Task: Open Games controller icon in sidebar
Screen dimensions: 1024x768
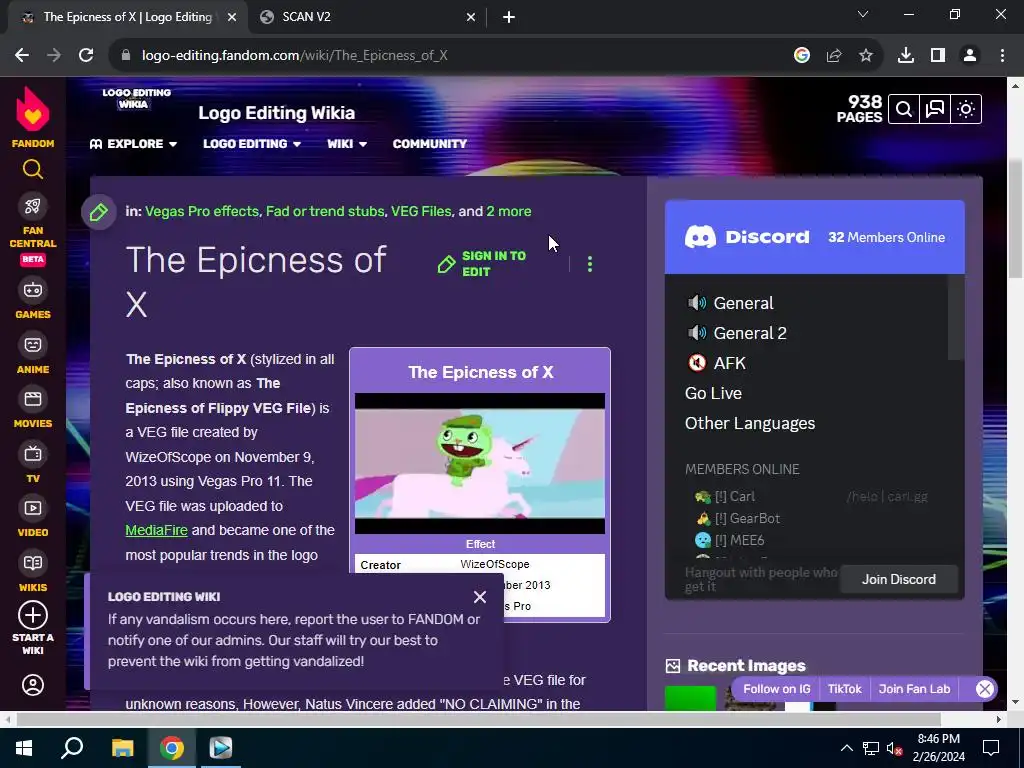Action: click(33, 289)
